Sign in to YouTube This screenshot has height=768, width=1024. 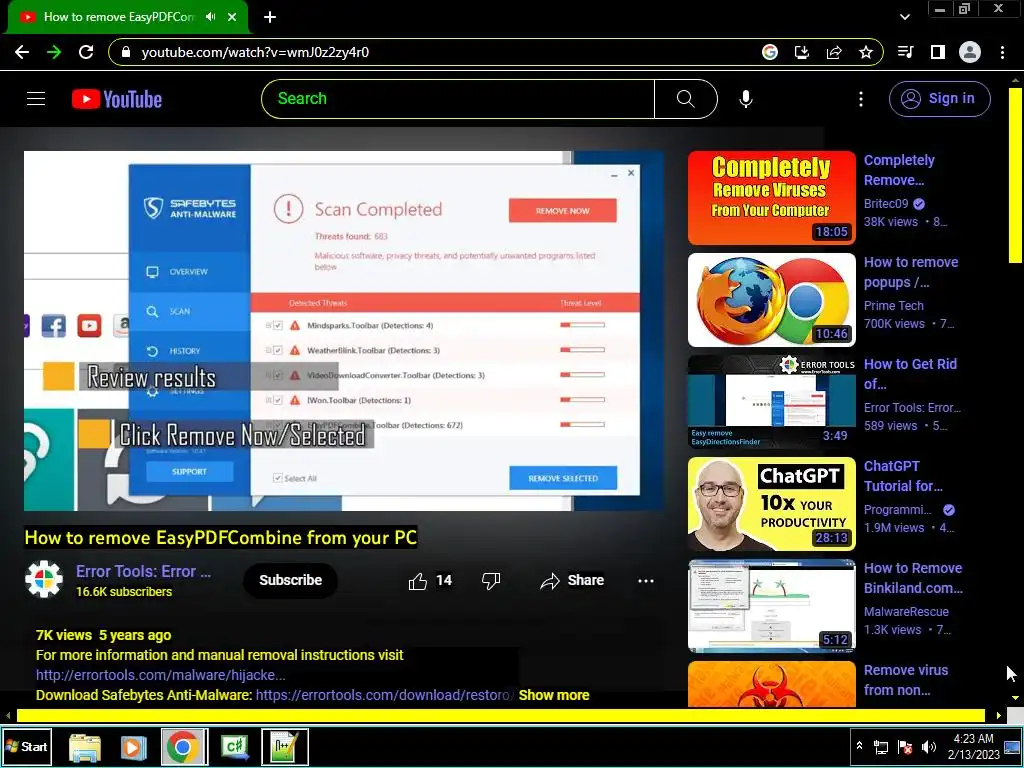pos(939,99)
